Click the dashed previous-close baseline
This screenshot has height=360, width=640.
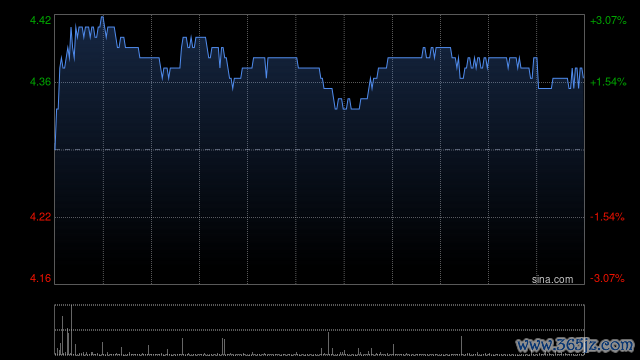[x=320, y=150]
